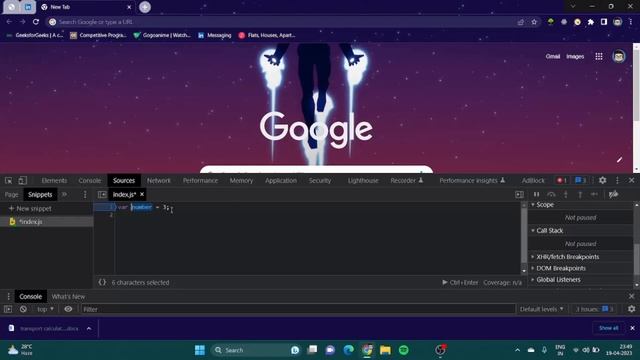This screenshot has height=360, width=640.
Task: Expand more navigator tabs chevron
Action: pos(64,195)
